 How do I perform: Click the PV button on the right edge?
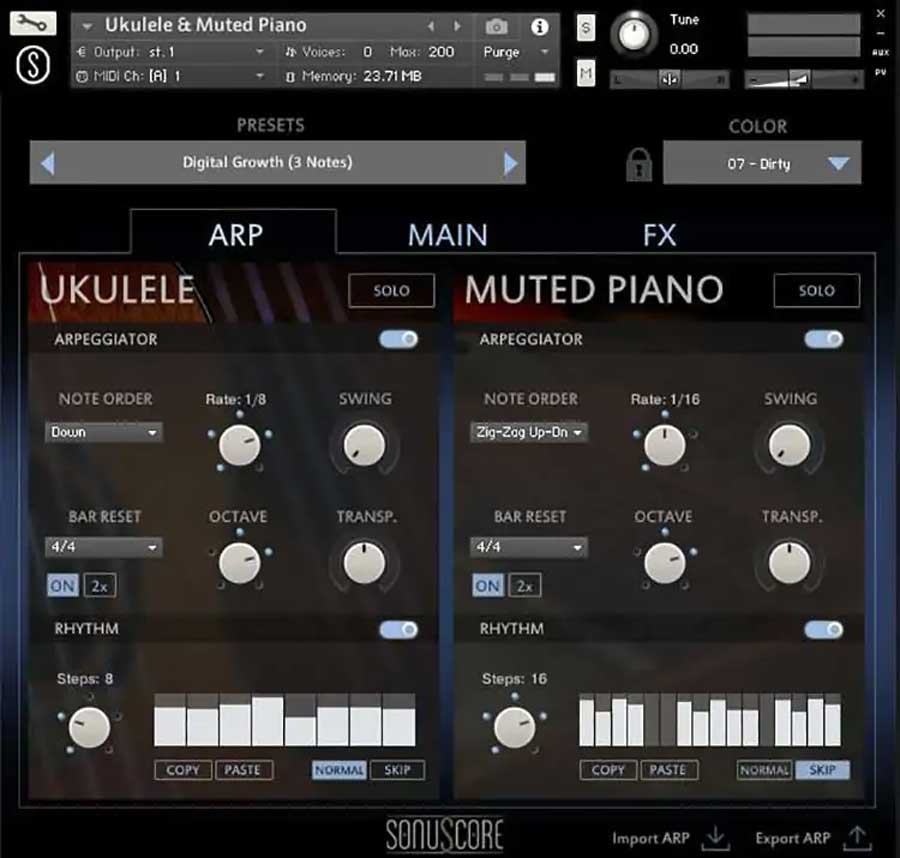[x=880, y=72]
